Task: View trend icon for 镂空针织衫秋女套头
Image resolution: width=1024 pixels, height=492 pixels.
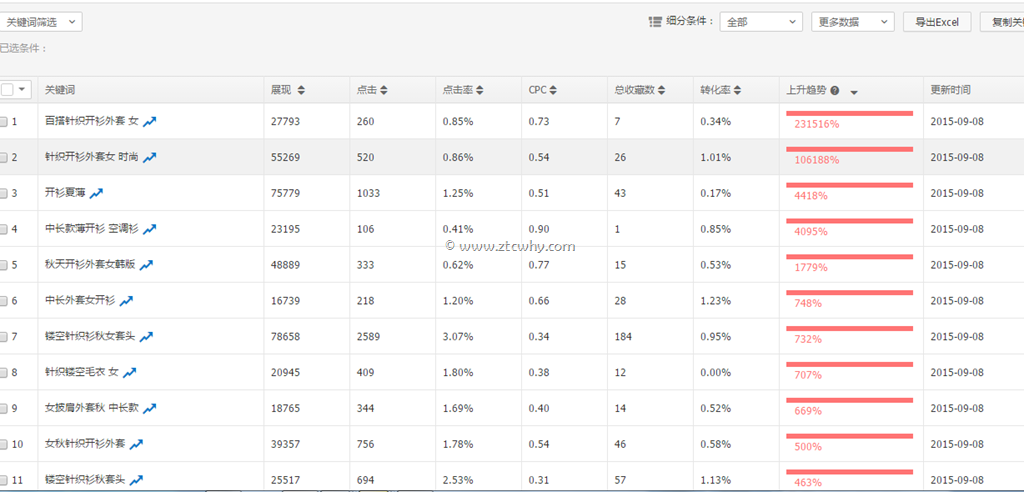Action: coord(146,337)
